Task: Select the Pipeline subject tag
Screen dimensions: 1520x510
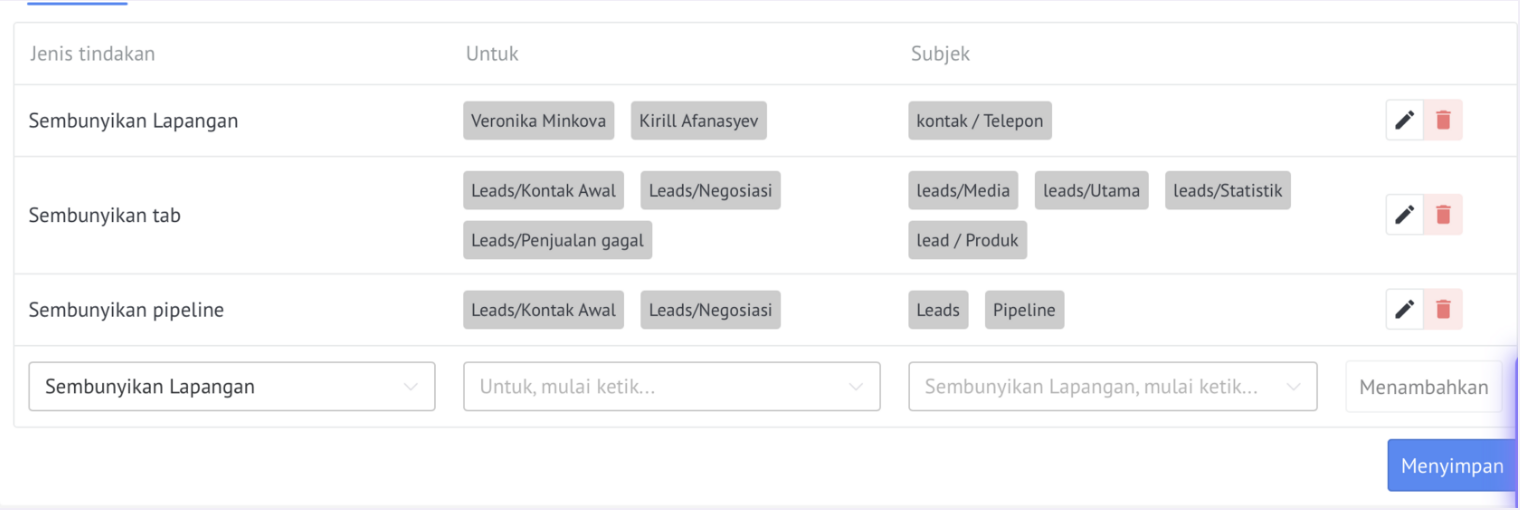Action: tap(1025, 310)
